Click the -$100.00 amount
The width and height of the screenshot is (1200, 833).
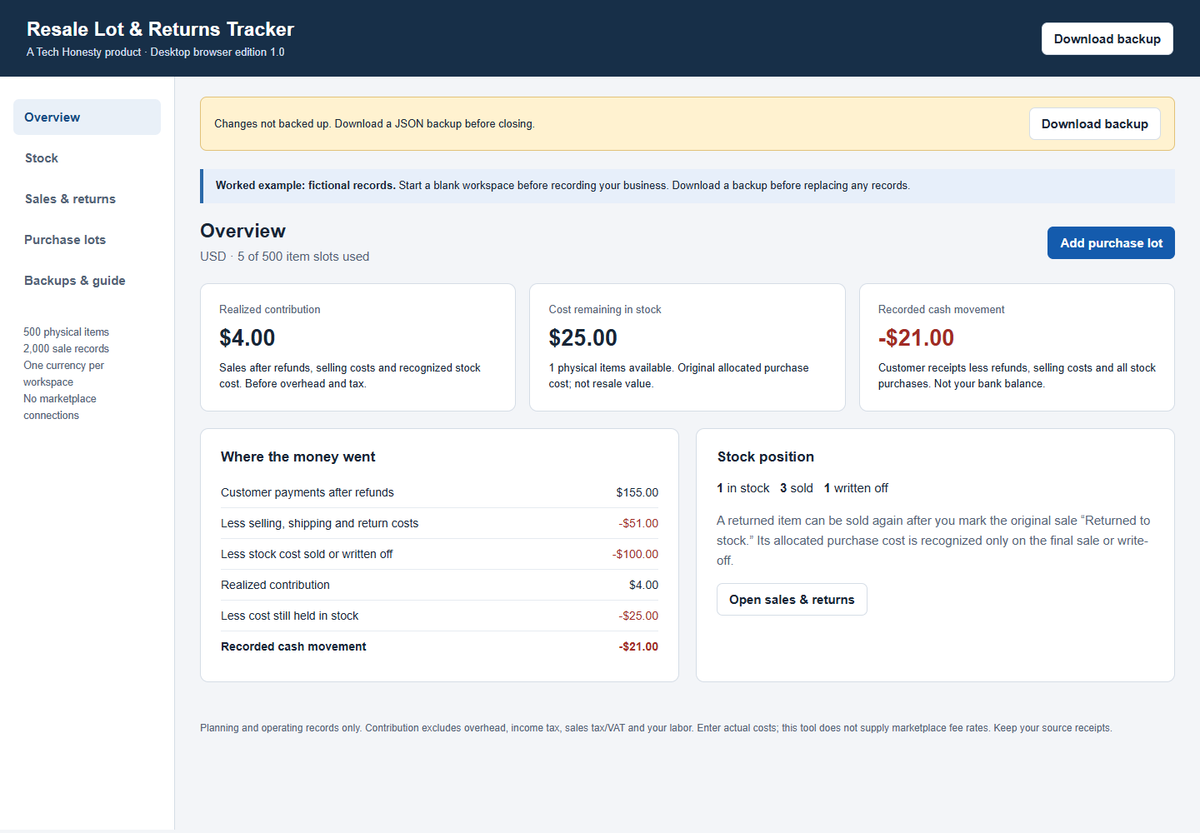pyautogui.click(x=636, y=554)
